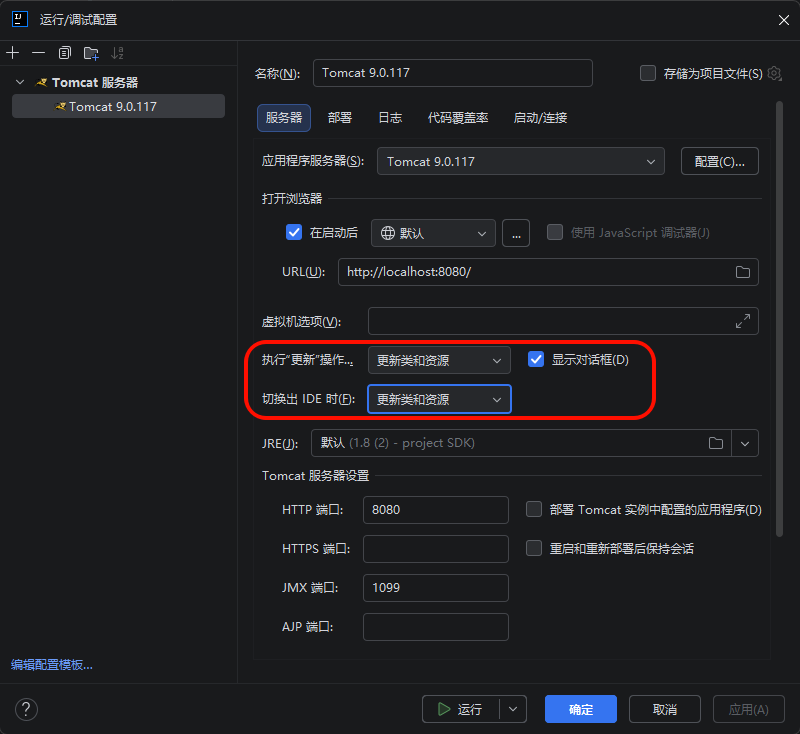
Task: Add a new run configuration
Action: pyautogui.click(x=13, y=53)
